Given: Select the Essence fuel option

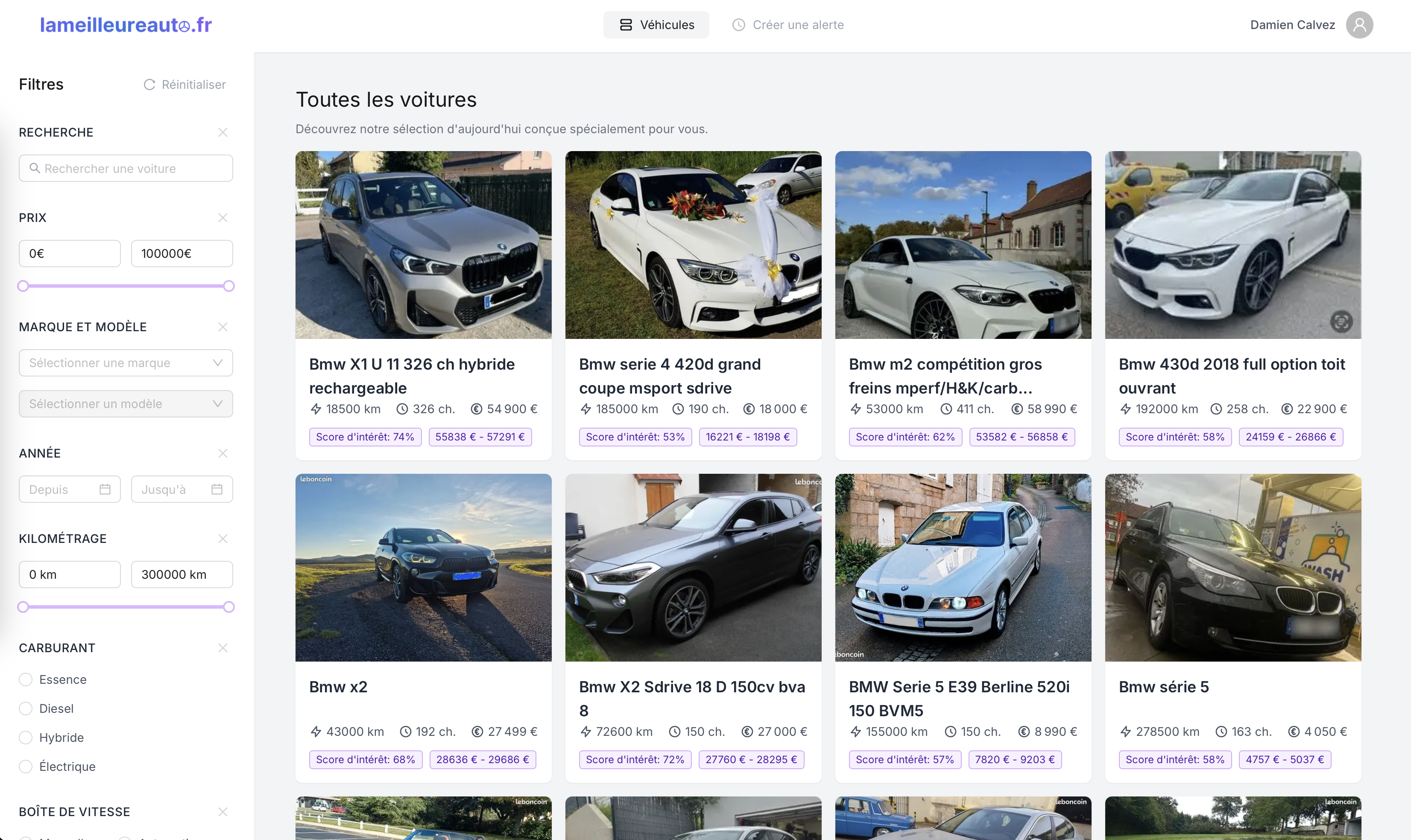Looking at the screenshot, I should coord(26,679).
